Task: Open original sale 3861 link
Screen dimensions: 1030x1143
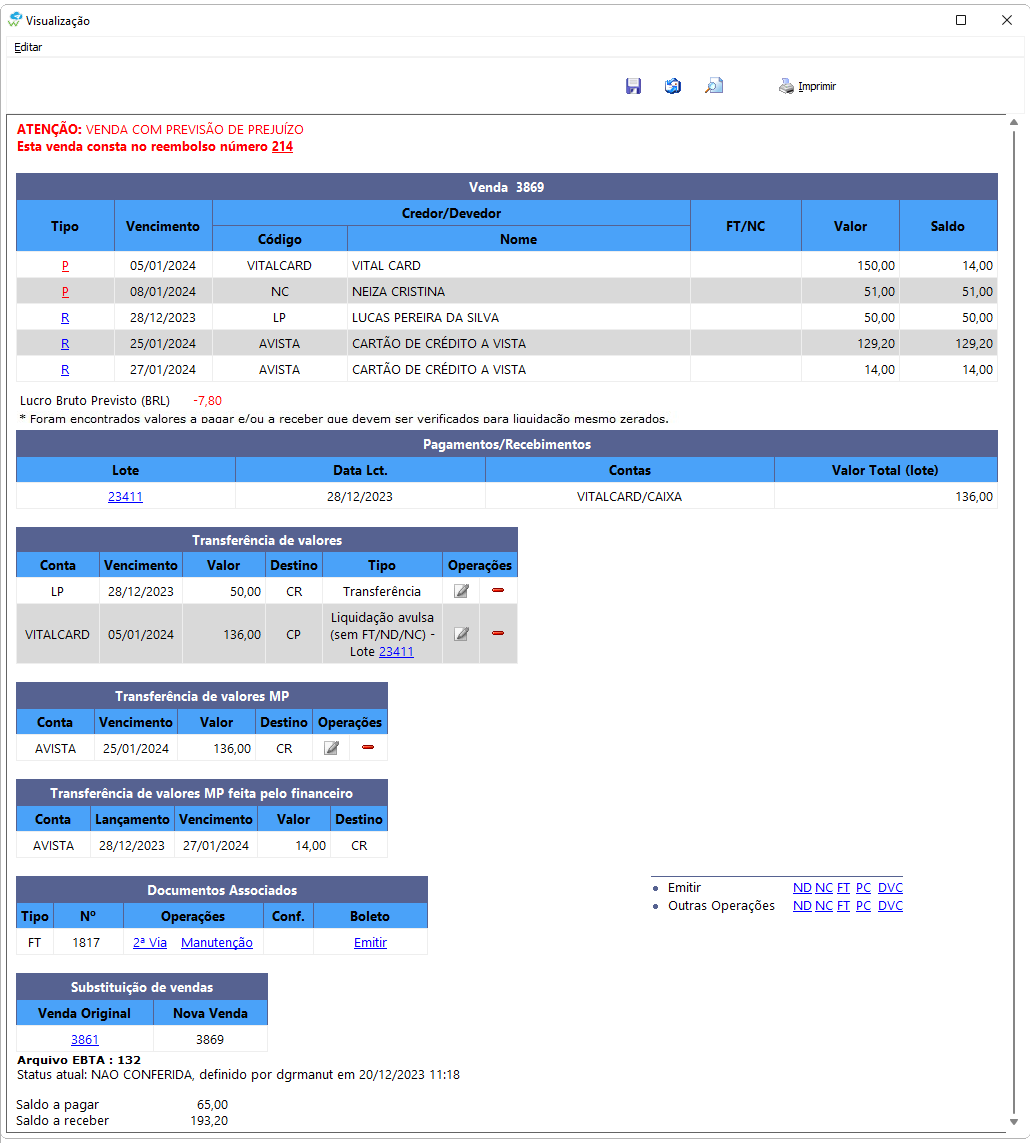Action: click(85, 1039)
